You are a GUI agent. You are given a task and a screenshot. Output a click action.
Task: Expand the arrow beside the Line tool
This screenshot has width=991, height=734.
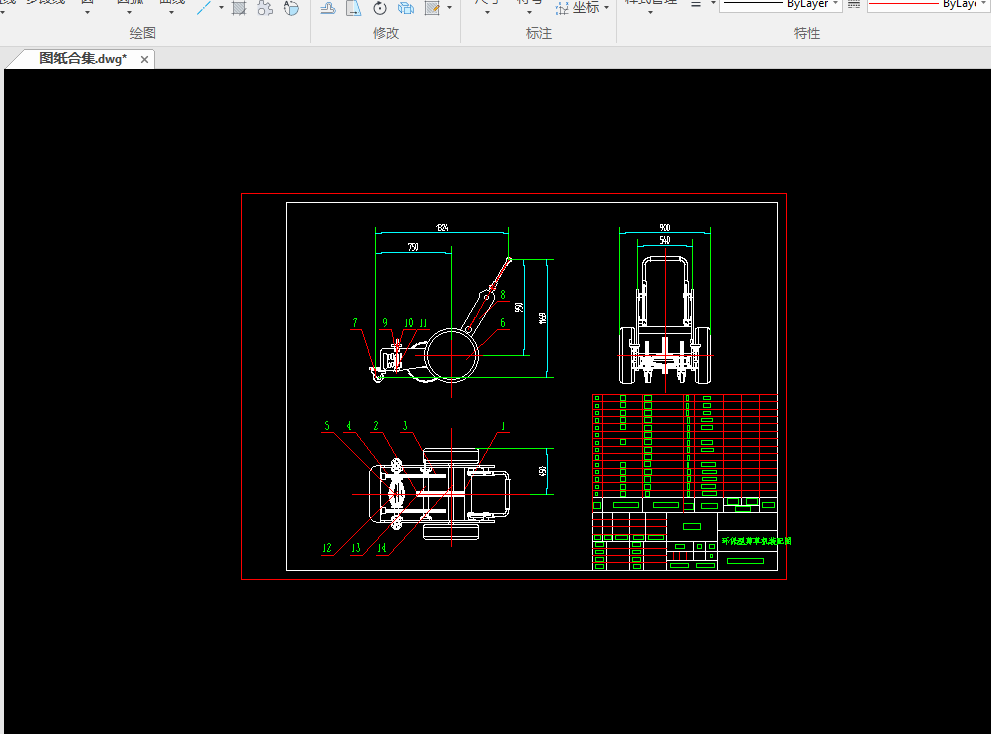[x=221, y=8]
